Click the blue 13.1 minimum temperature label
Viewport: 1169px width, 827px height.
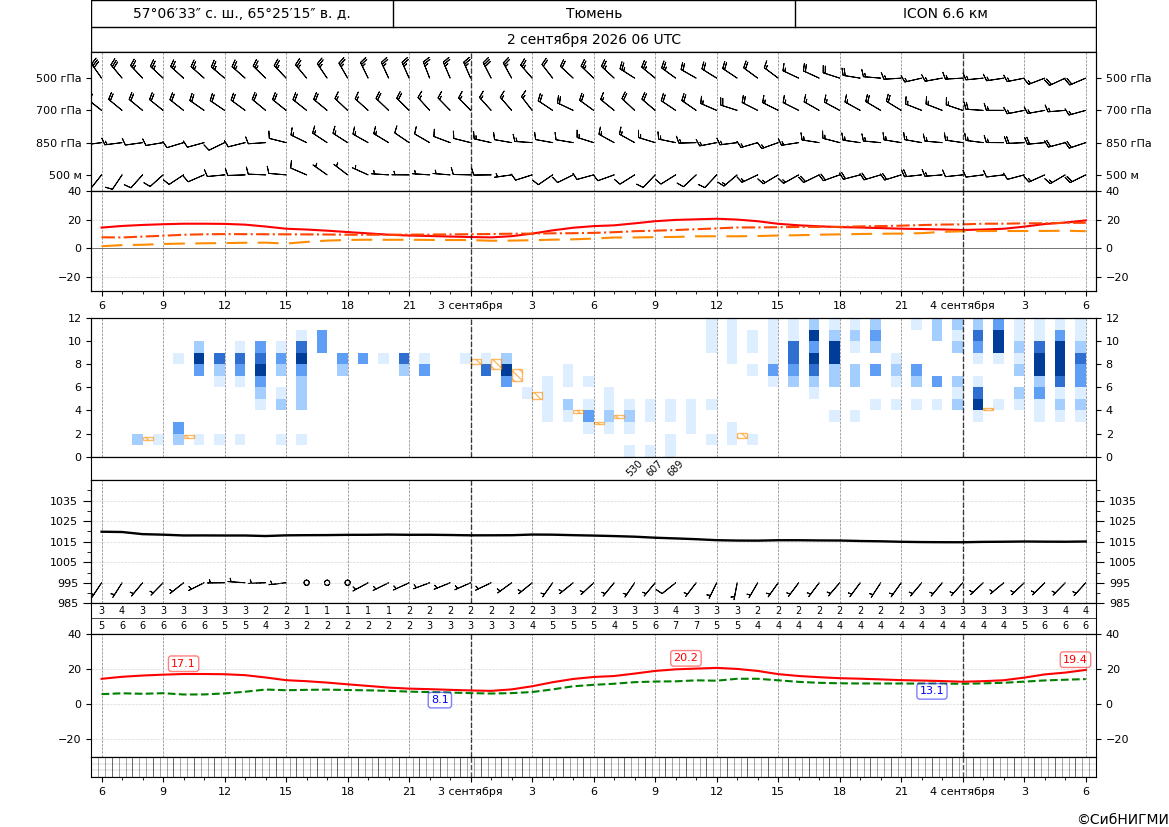click(932, 691)
